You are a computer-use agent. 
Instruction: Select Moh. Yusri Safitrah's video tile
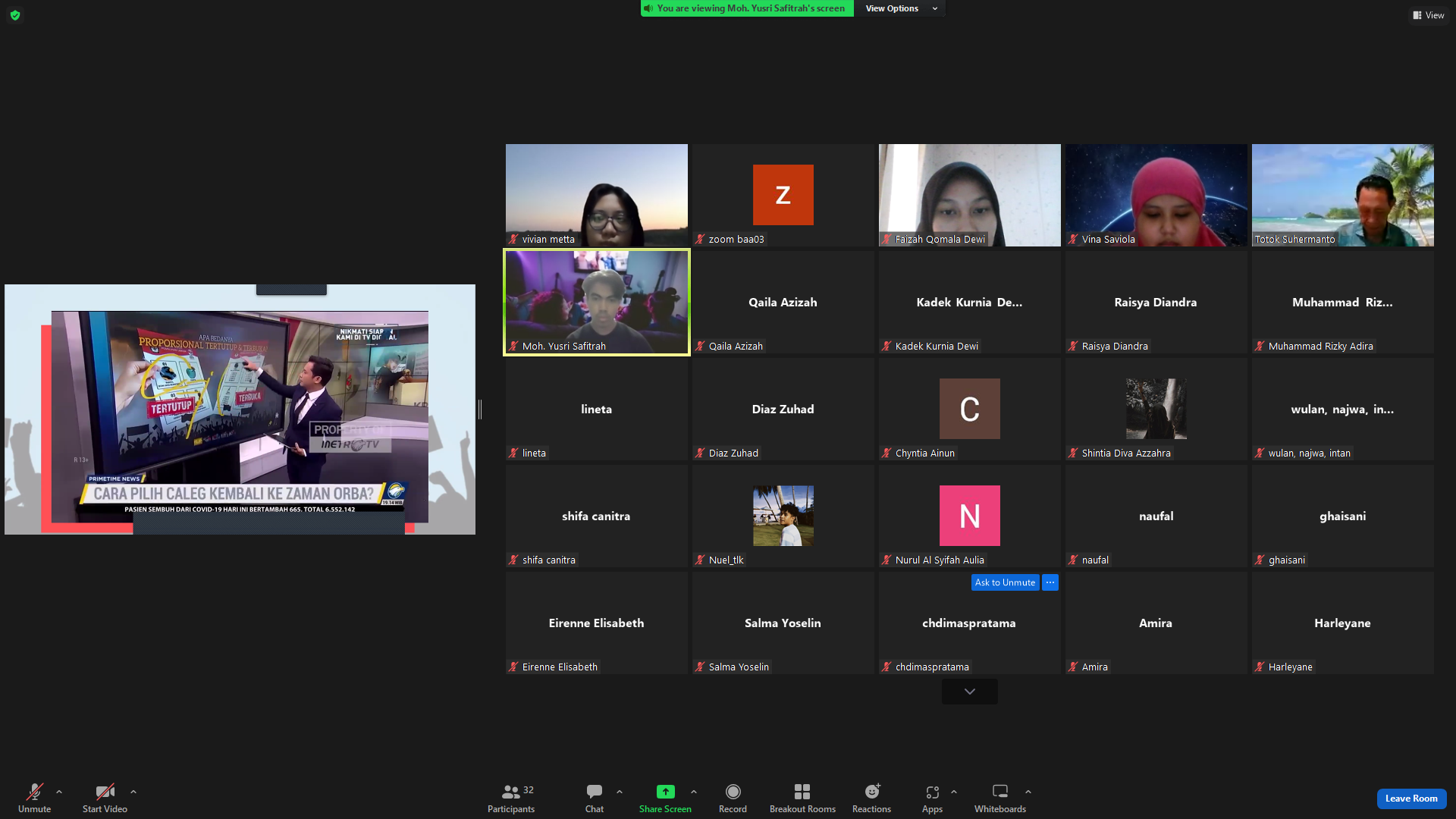click(x=597, y=302)
